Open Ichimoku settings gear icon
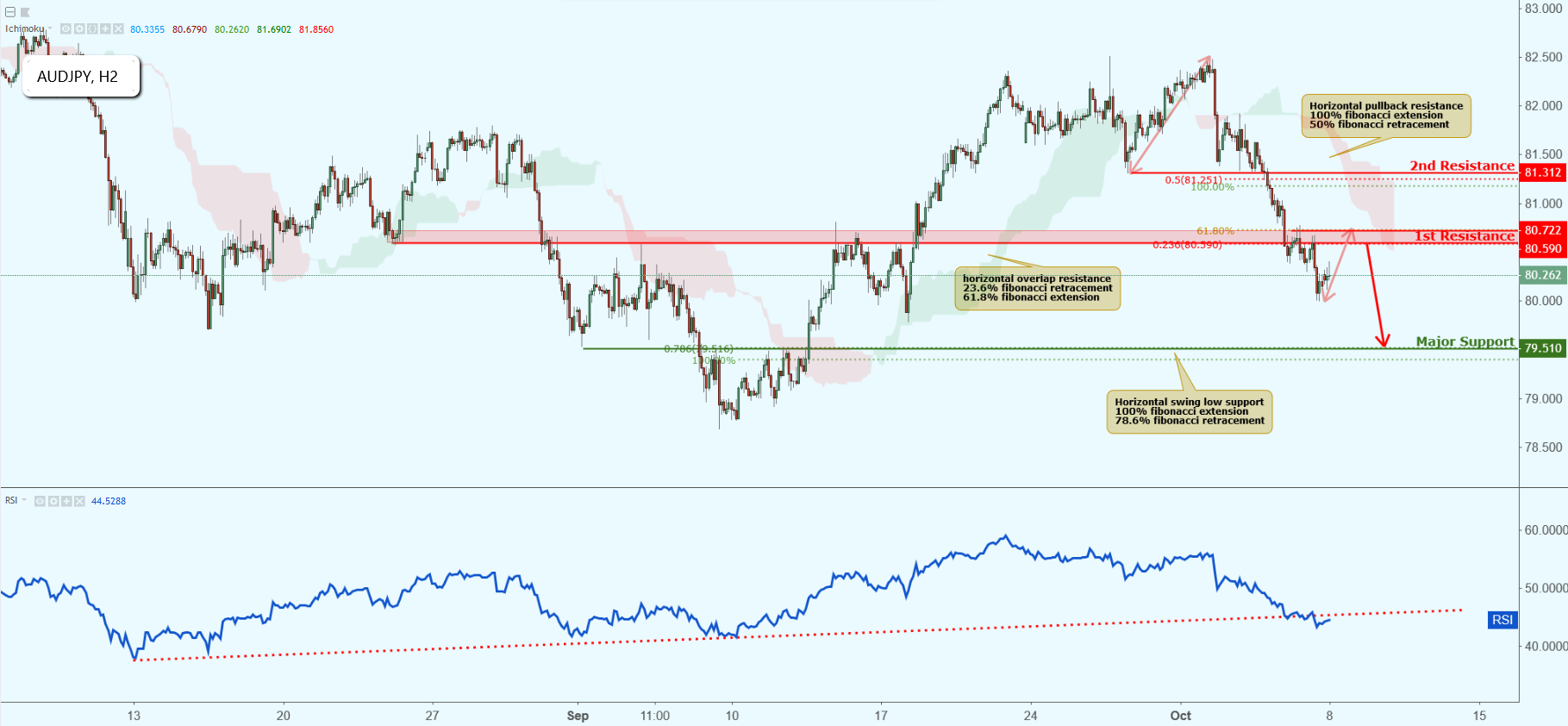Image resolution: width=1568 pixels, height=726 pixels. pos(78,29)
